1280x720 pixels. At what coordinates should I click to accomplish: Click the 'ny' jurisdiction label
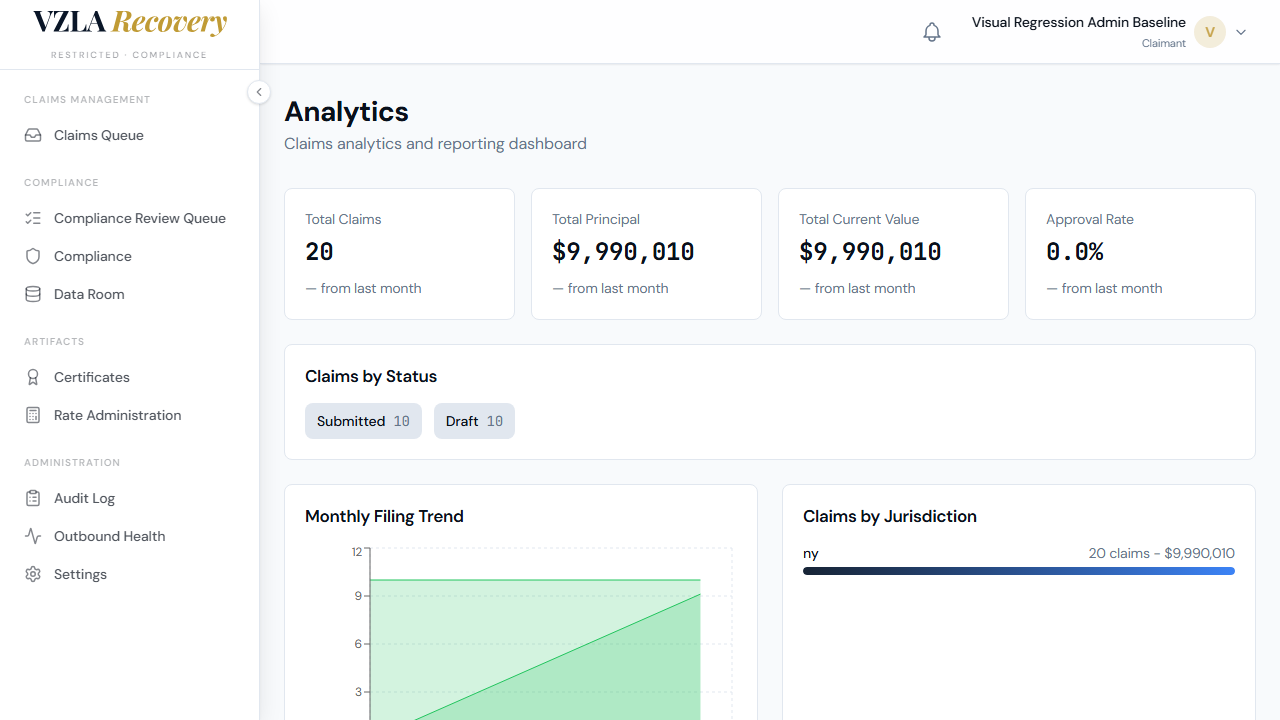click(811, 553)
